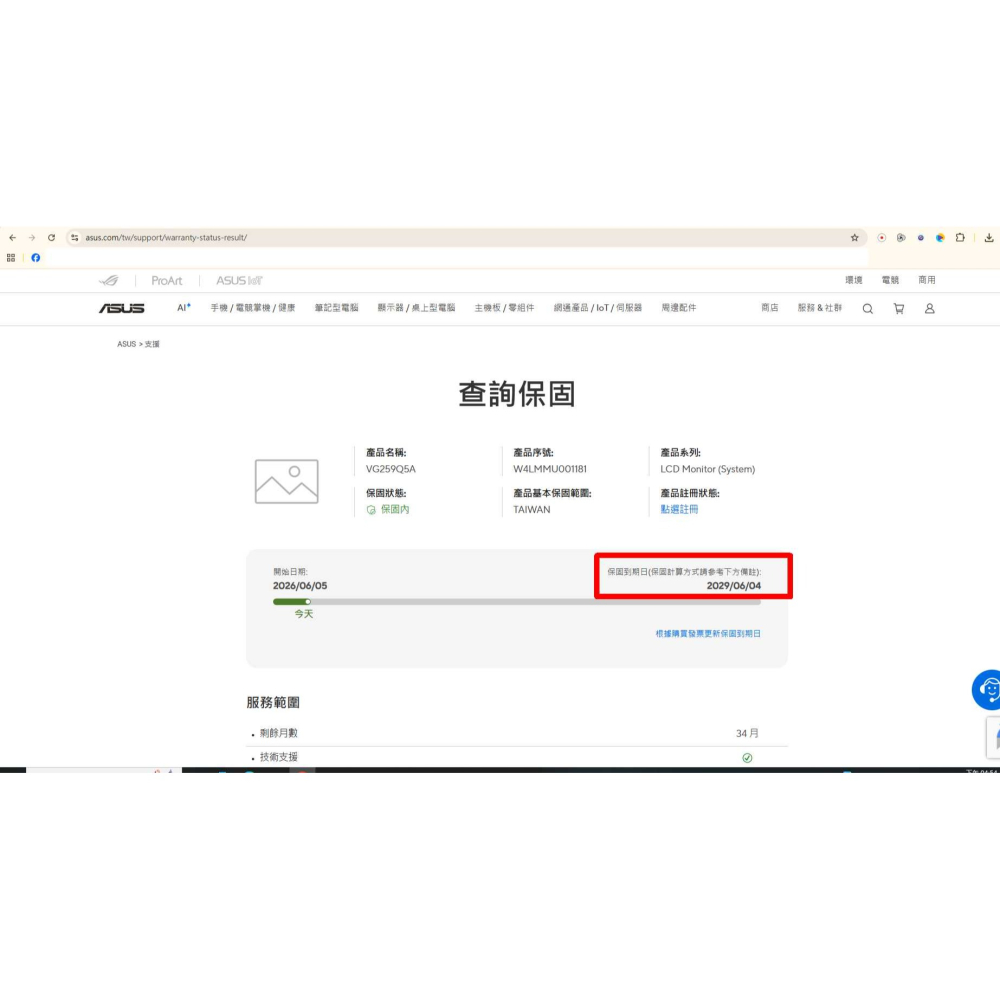Image resolution: width=1000 pixels, height=1000 pixels.
Task: Bookmark this page with the star icon
Action: pyautogui.click(x=855, y=237)
